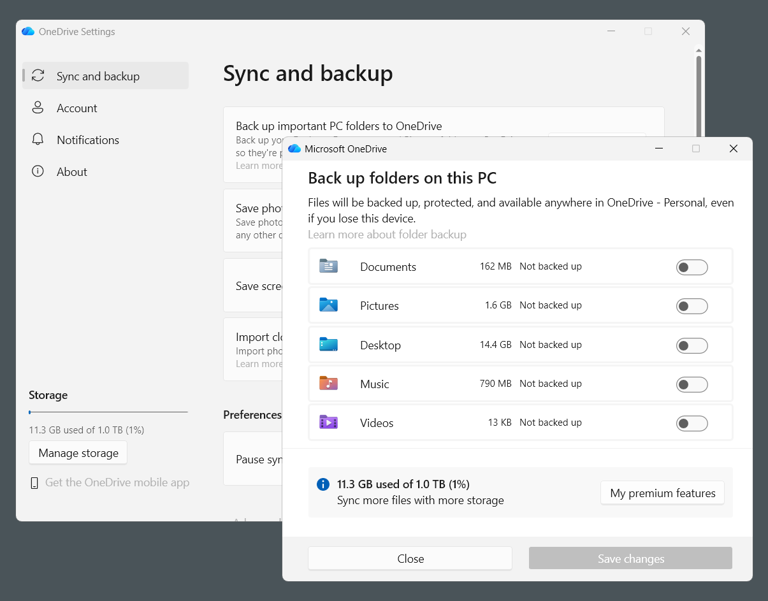The image size is (768, 601).
Task: Click the Desktop folder icon
Action: click(x=328, y=344)
